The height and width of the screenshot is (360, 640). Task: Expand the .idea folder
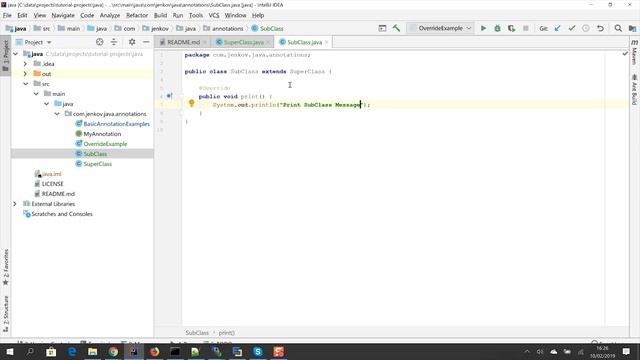pyautogui.click(x=25, y=64)
